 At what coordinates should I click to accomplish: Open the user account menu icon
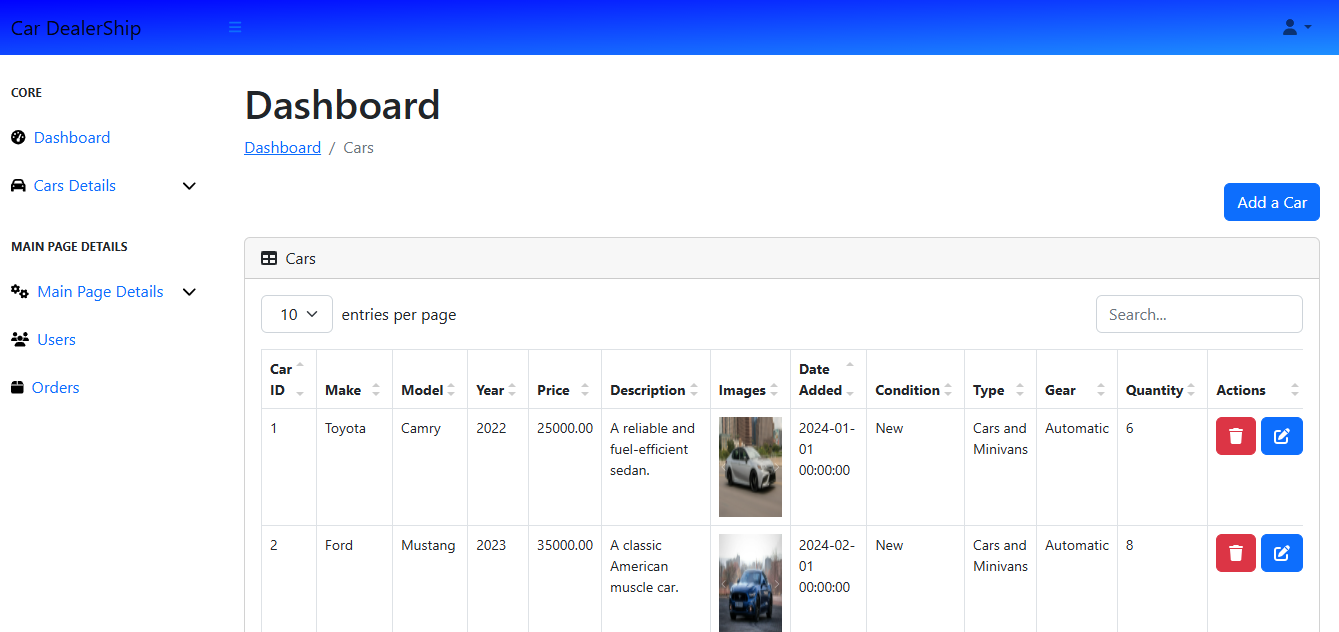[1296, 28]
